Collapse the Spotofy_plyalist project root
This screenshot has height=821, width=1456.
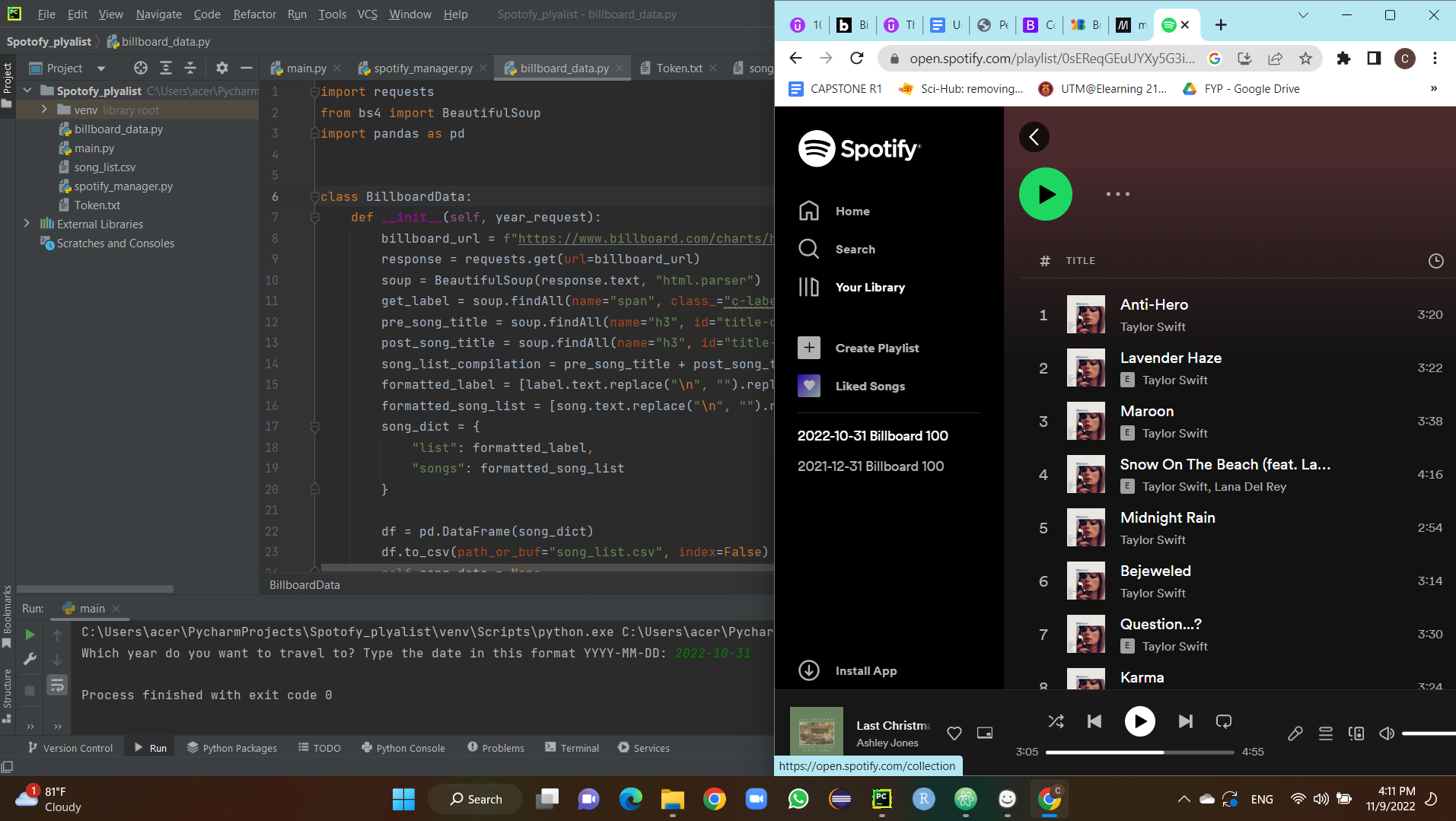[x=27, y=91]
